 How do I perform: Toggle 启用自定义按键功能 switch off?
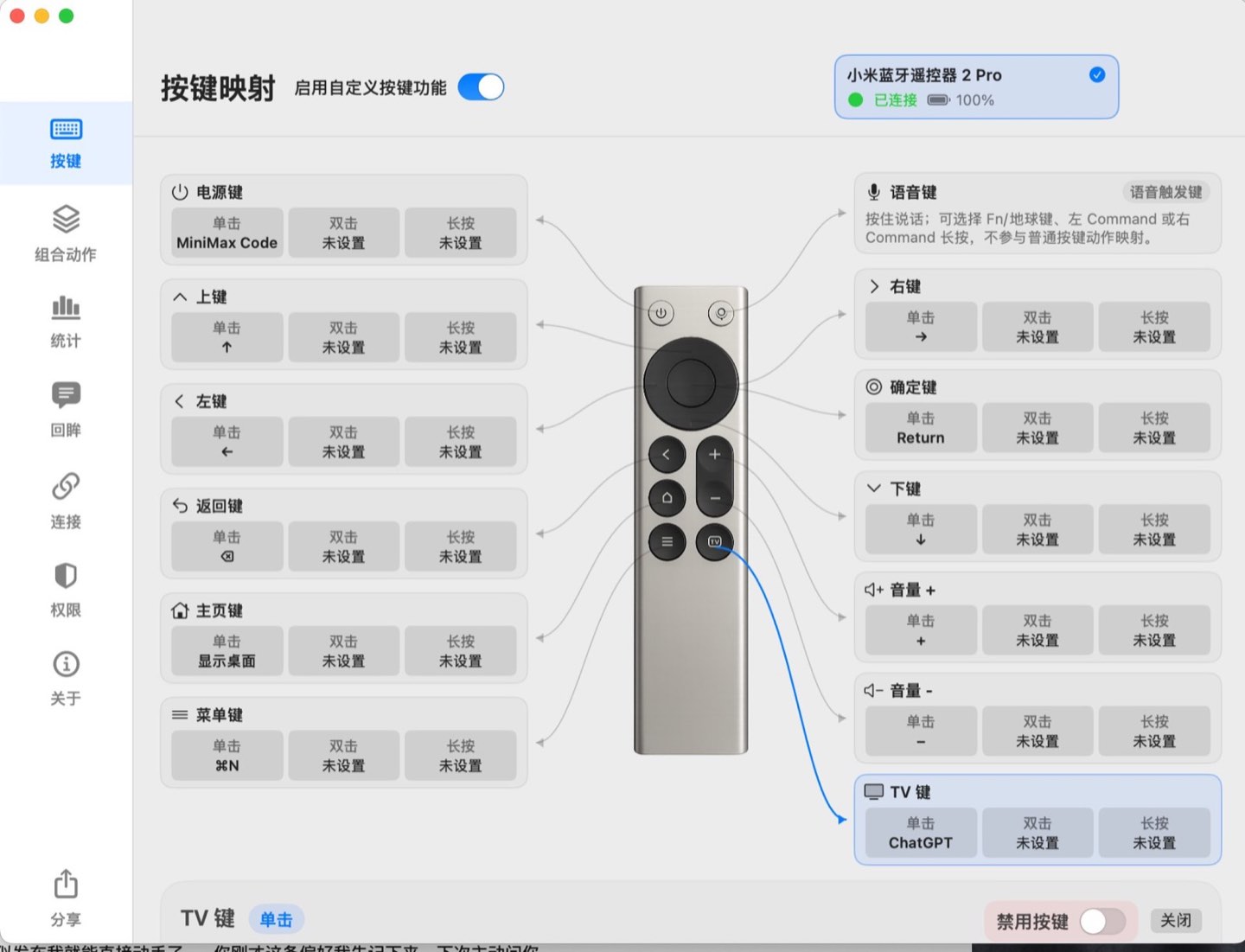[x=481, y=87]
